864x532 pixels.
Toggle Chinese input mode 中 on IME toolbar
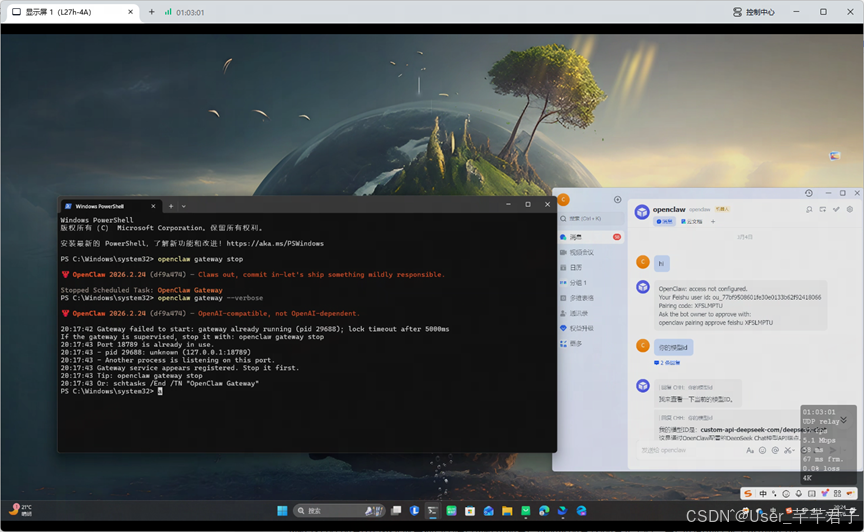(x=763, y=493)
